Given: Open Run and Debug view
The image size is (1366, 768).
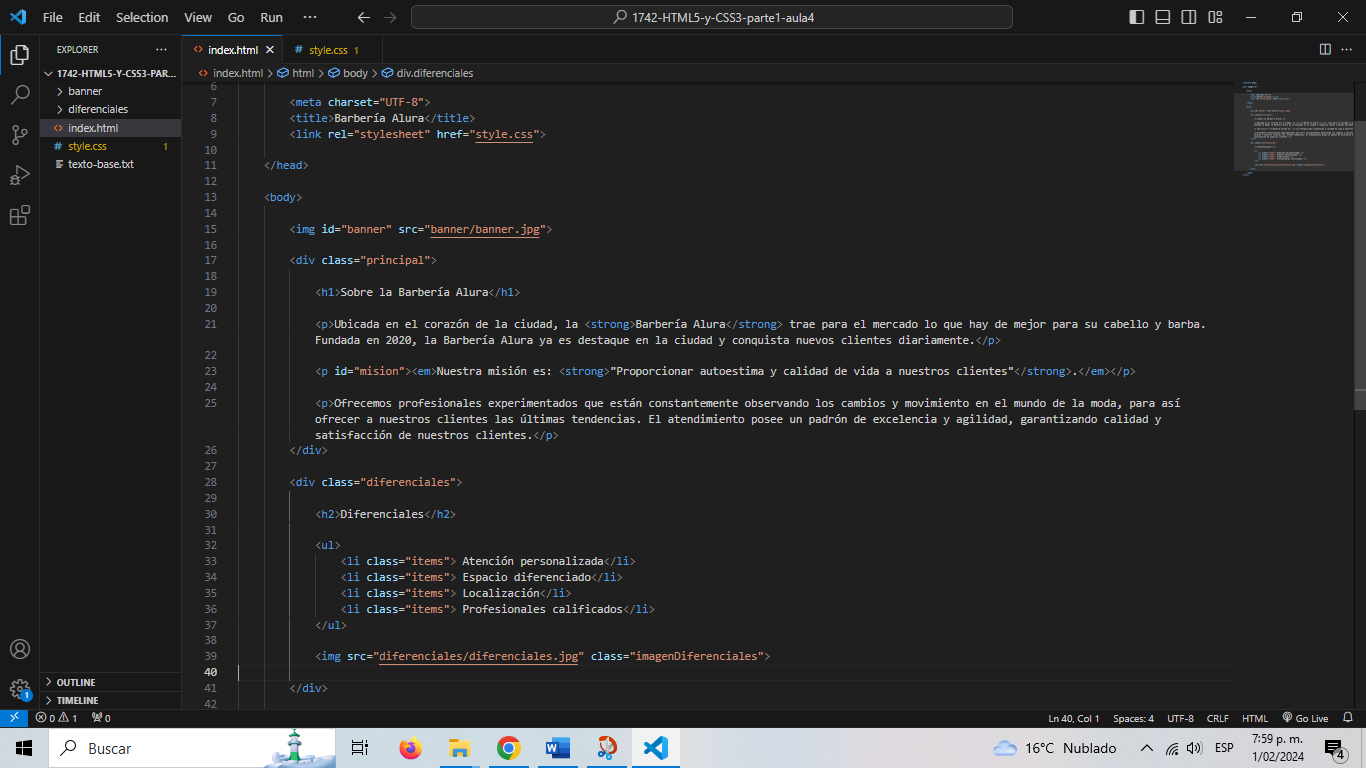Looking at the screenshot, I should [19, 175].
